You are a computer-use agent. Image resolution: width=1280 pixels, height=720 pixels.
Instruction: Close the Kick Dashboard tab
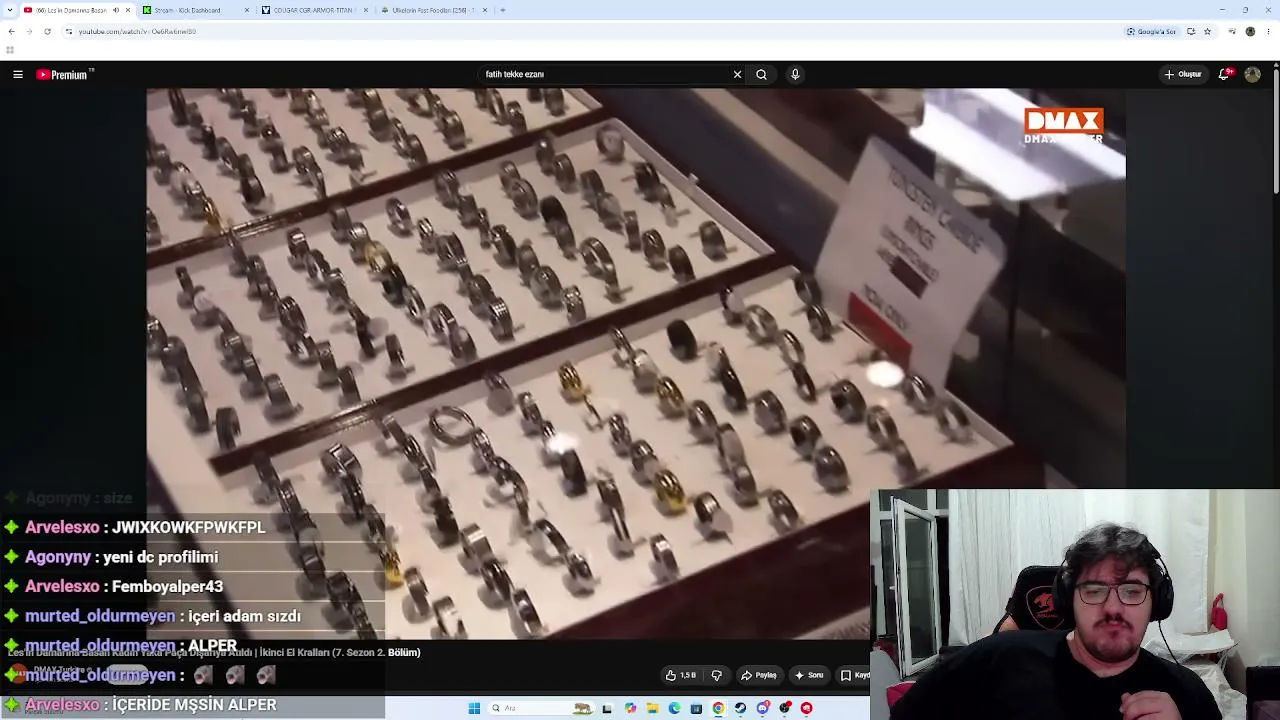(x=246, y=10)
